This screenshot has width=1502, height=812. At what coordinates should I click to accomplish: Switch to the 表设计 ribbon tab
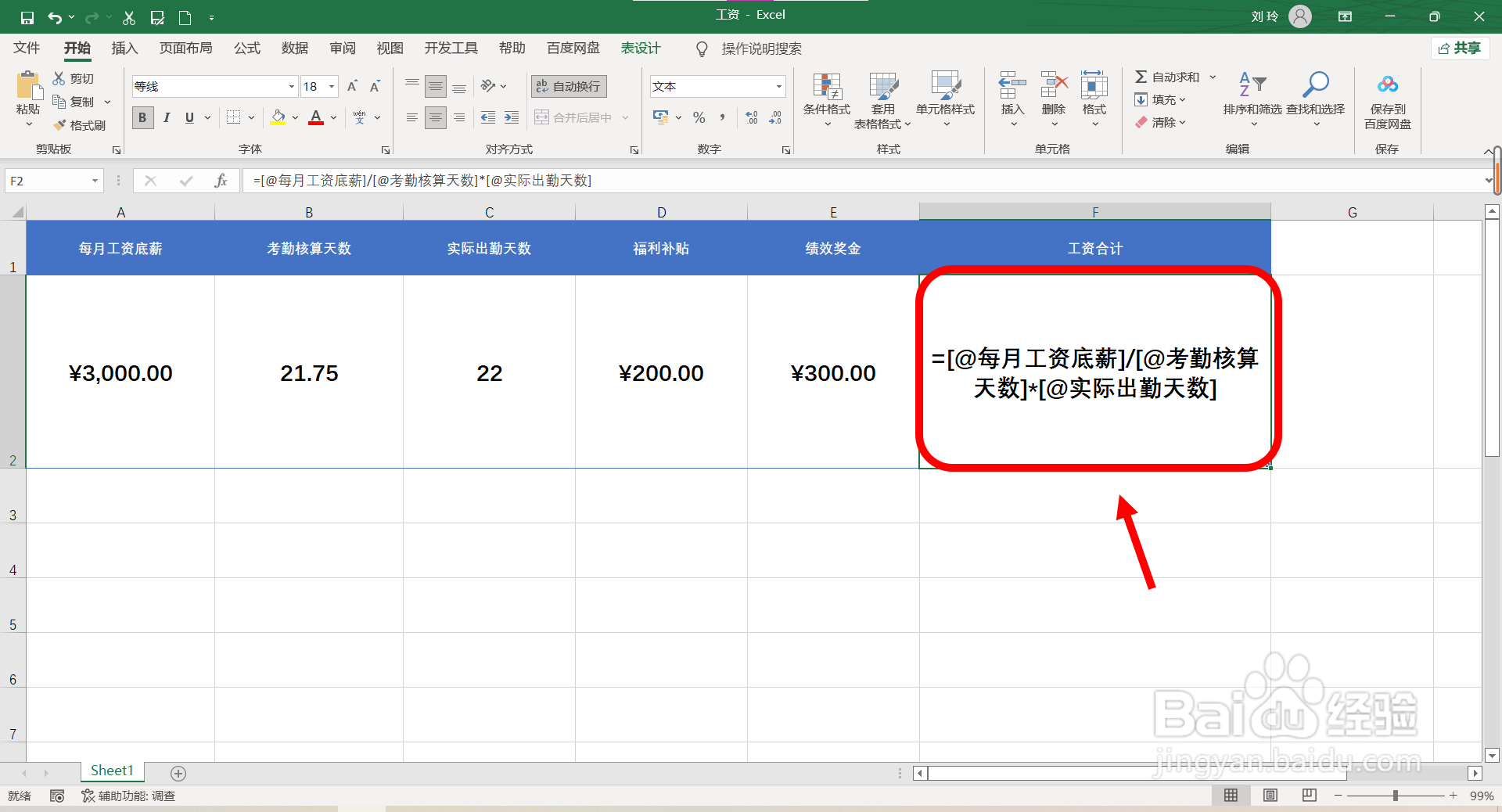640,48
